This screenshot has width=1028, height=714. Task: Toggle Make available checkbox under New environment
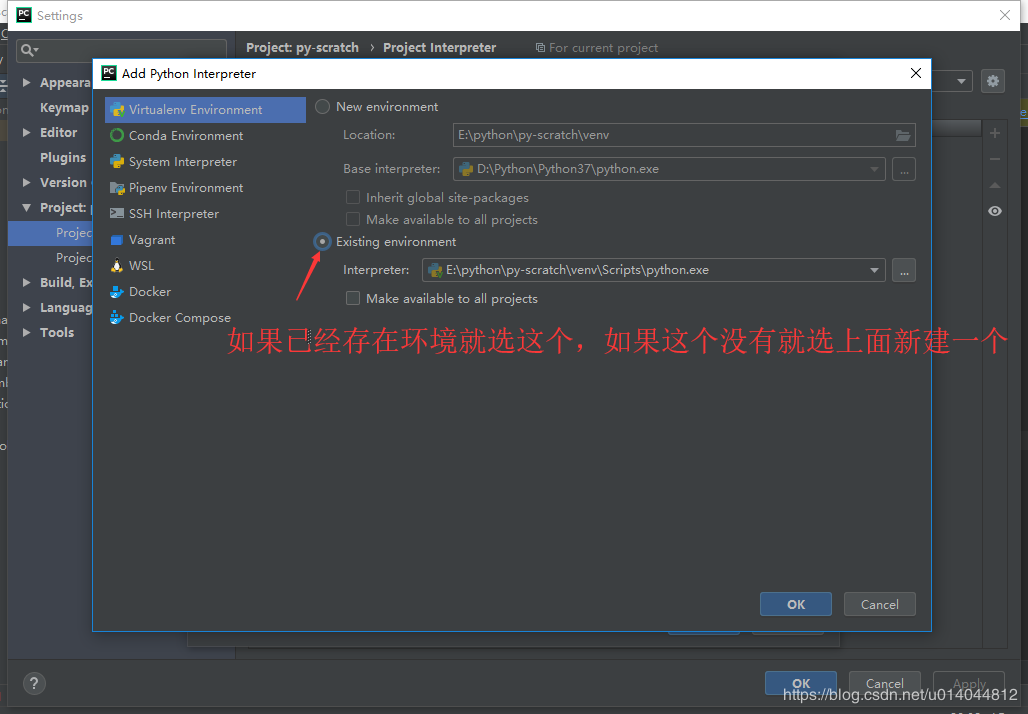point(353,220)
